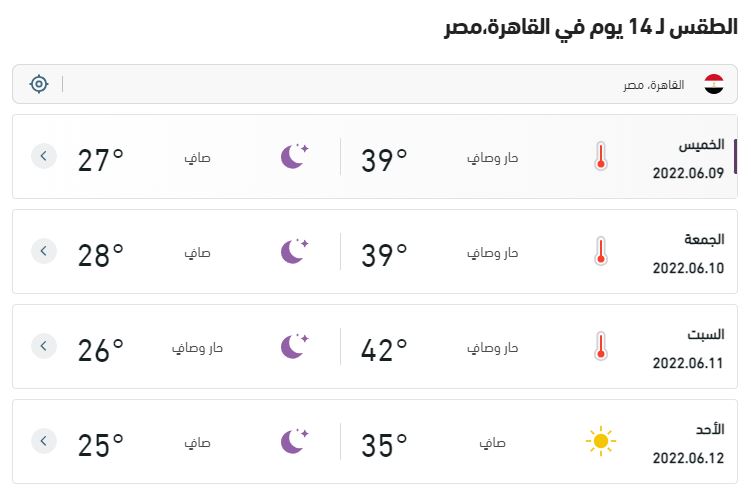
Task: Click Thursday's red thermometer icon
Action: coord(601,156)
